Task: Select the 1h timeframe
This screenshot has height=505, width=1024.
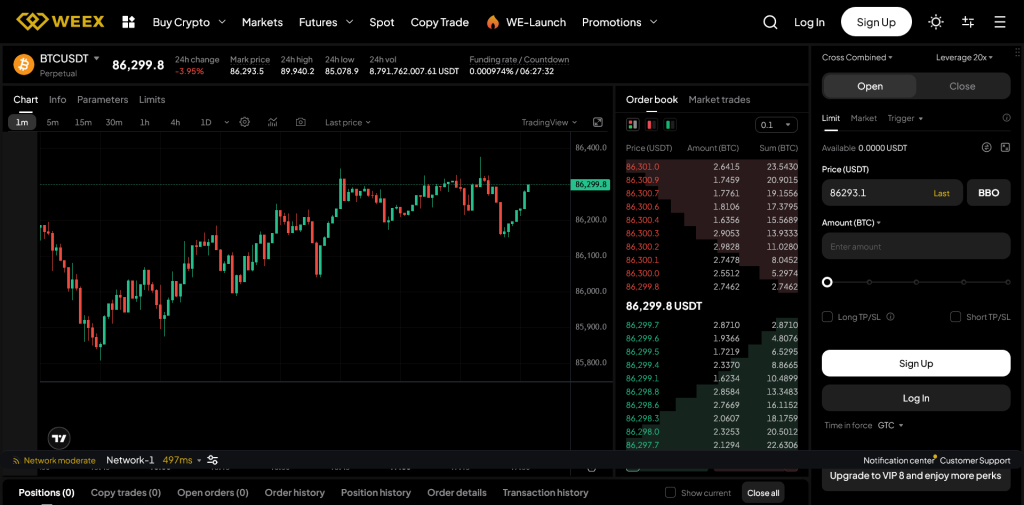Action: (145, 122)
